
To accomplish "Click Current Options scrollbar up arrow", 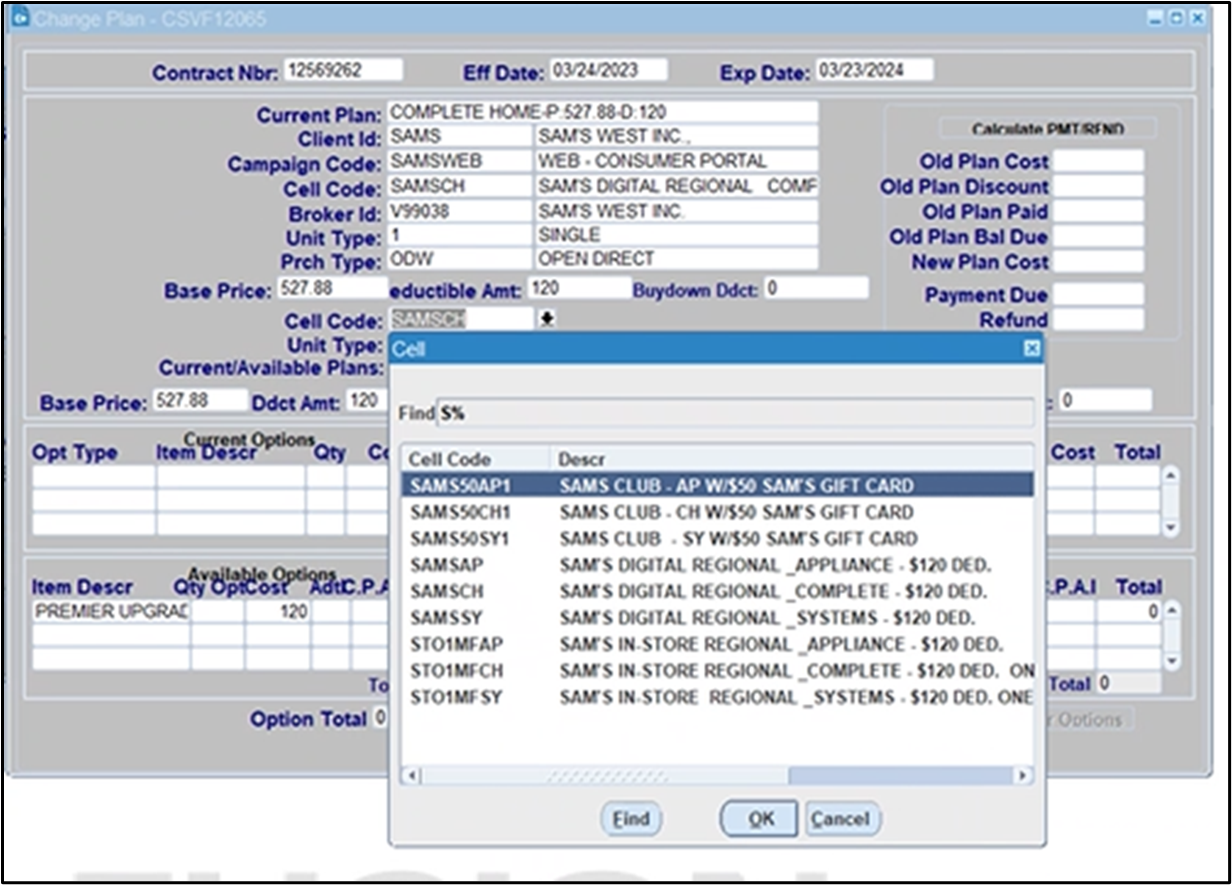I will click(1170, 475).
